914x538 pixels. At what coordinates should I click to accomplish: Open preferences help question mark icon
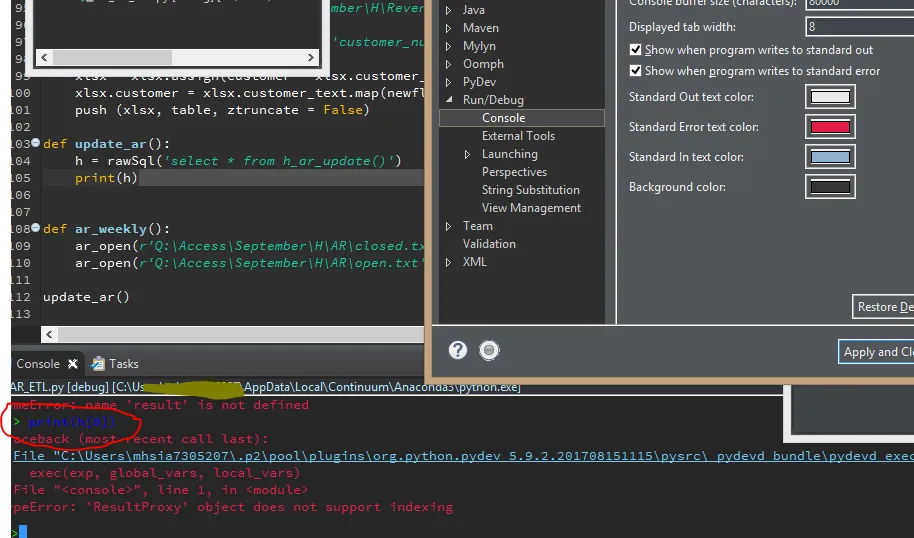pos(458,350)
